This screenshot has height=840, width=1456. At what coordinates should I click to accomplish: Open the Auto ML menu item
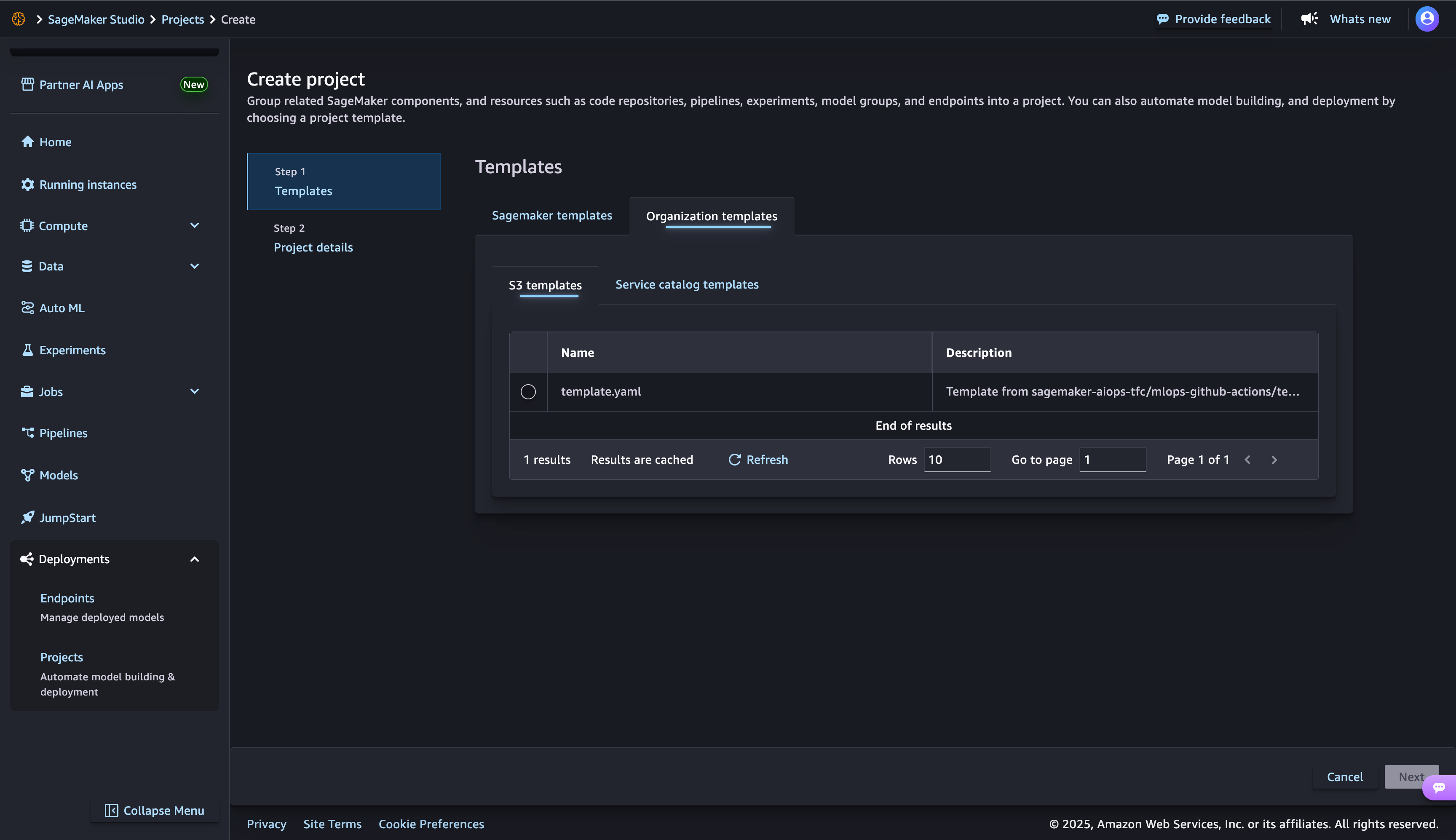(114, 308)
